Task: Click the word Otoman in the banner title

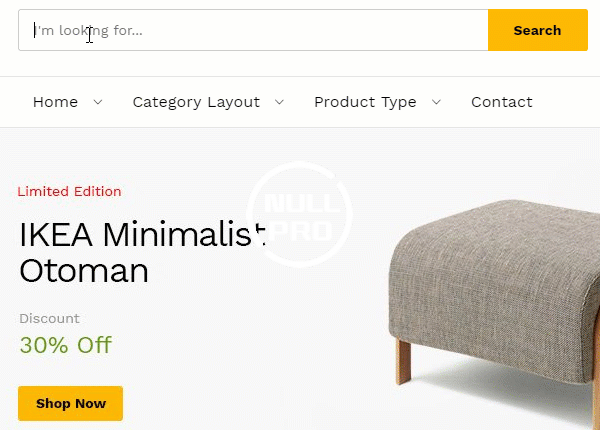Action: pos(84,271)
